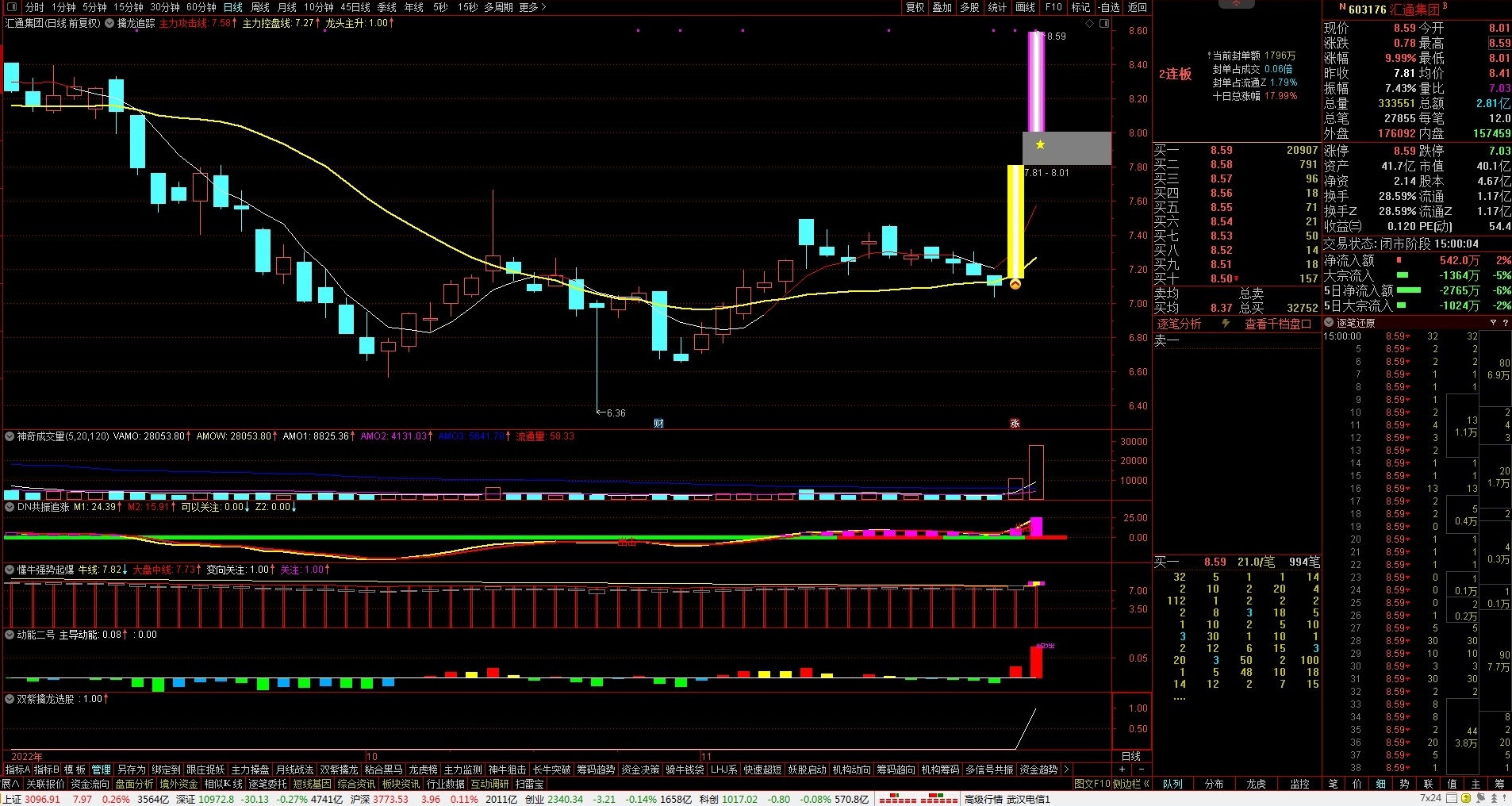Screen dimensions: 1512x806
Task: Collapse top panel with red double-chevron
Action: click(x=1236, y=4)
